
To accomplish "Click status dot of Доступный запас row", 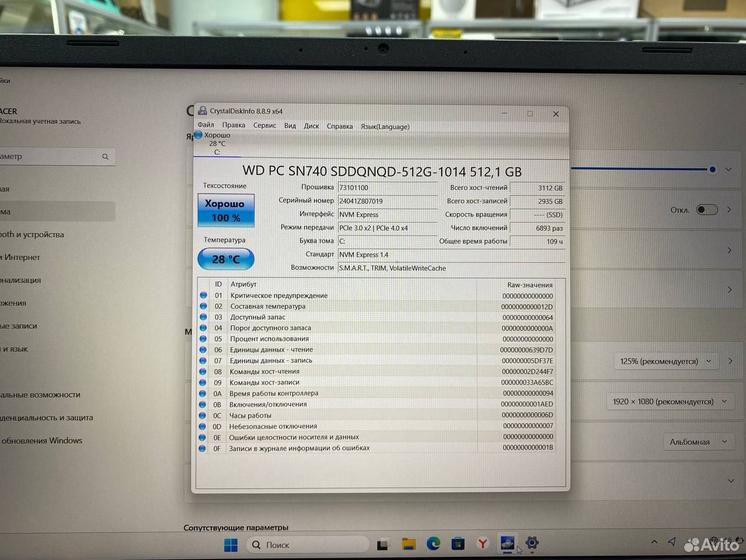I will 203,317.
